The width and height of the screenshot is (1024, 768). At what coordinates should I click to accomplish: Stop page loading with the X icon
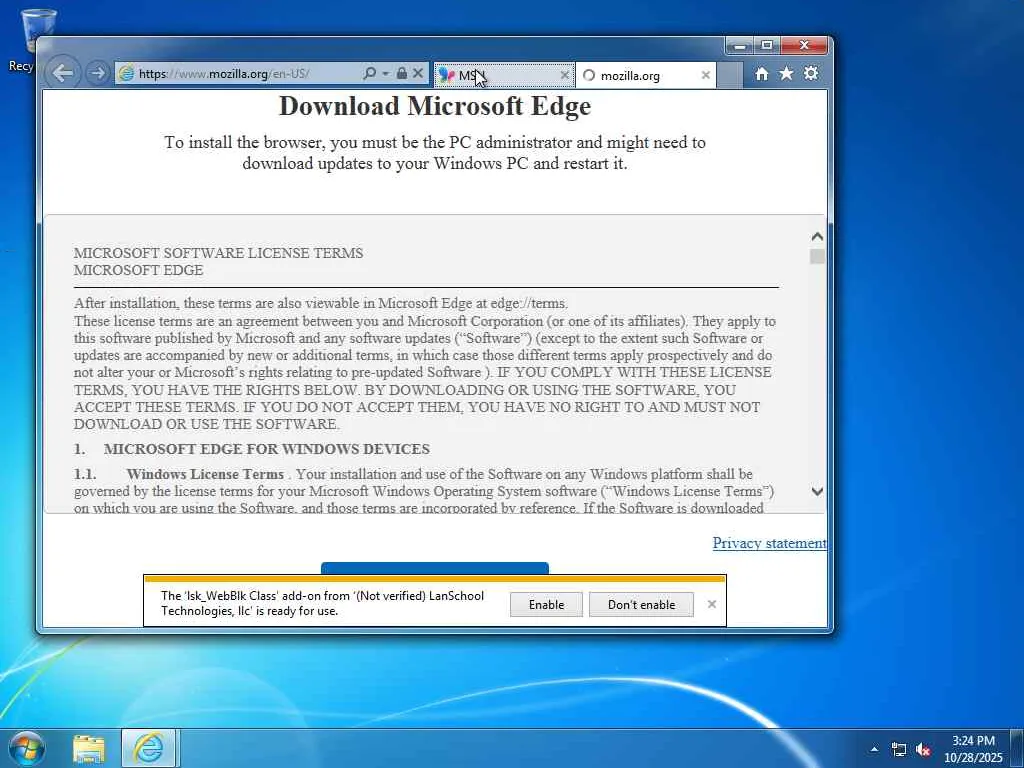click(x=418, y=73)
